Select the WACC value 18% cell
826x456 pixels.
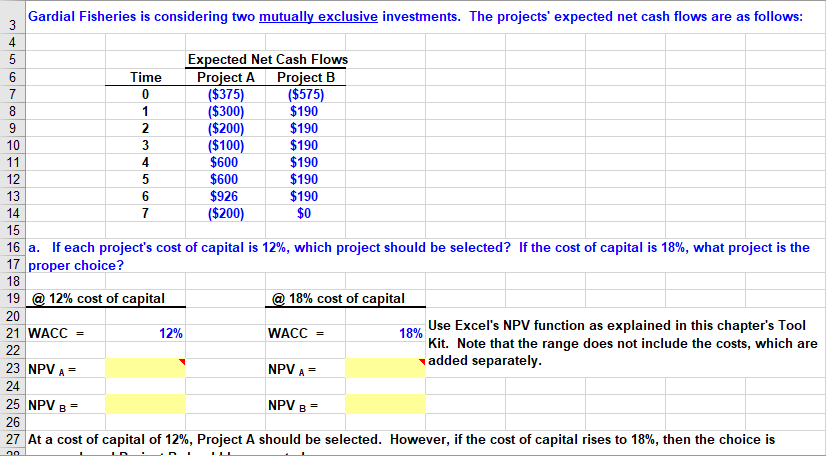coord(386,333)
